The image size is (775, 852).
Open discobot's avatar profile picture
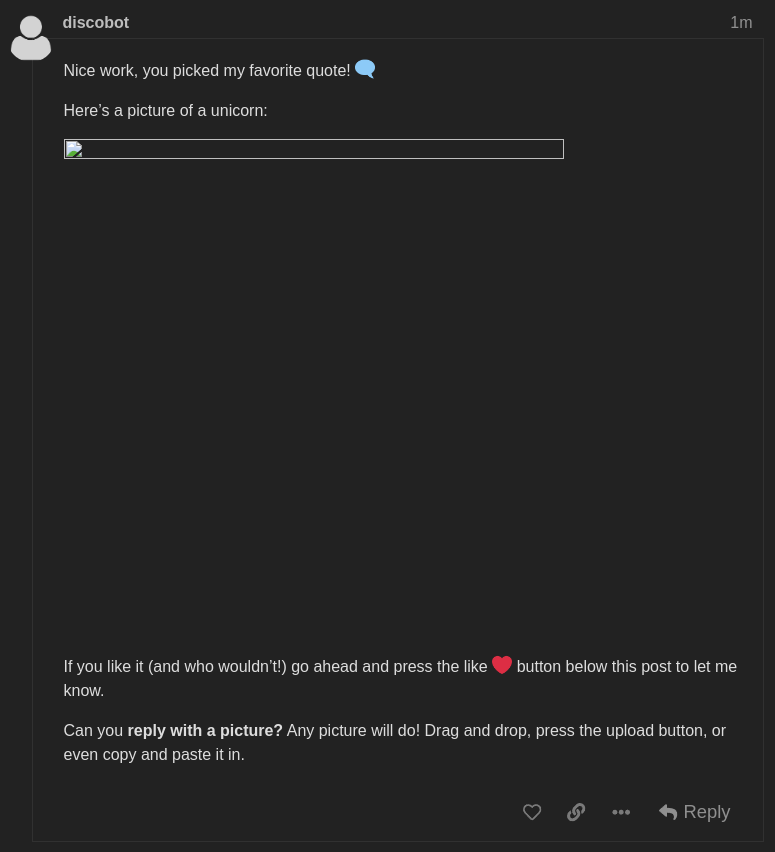point(31,37)
